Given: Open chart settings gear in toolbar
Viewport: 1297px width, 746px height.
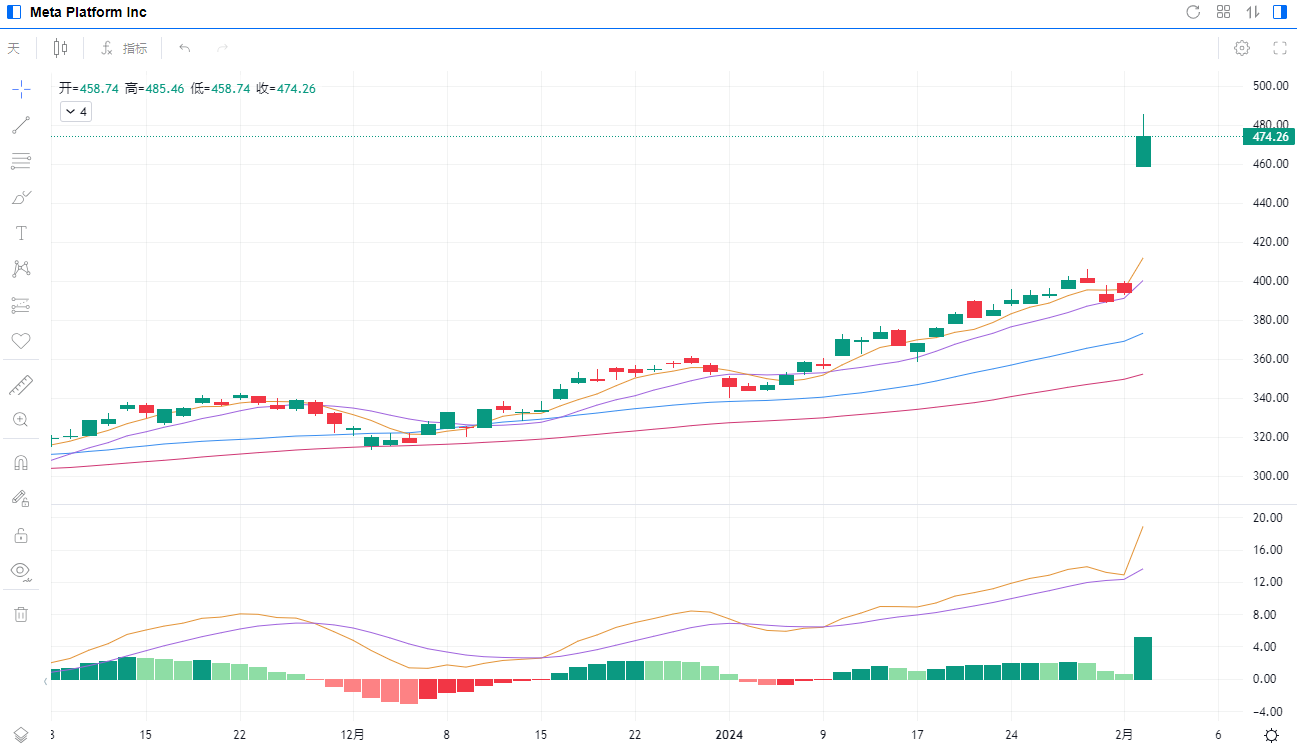Looking at the screenshot, I should tap(1242, 48).
